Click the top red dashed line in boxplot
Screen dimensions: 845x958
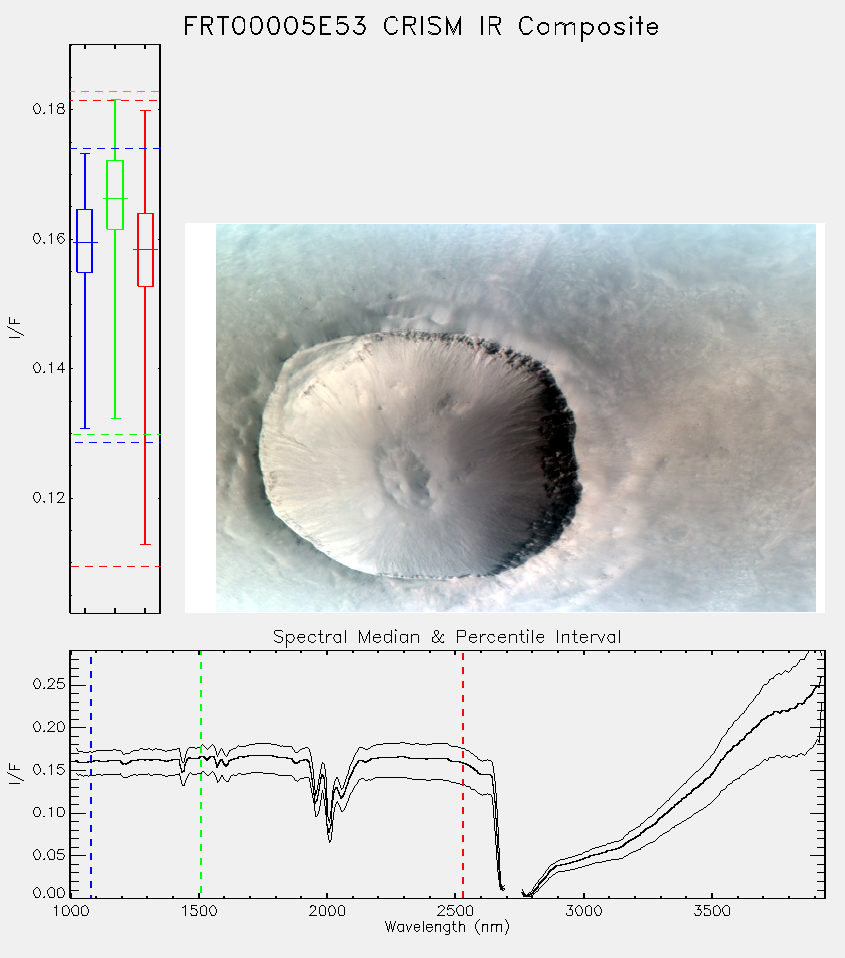click(x=115, y=101)
